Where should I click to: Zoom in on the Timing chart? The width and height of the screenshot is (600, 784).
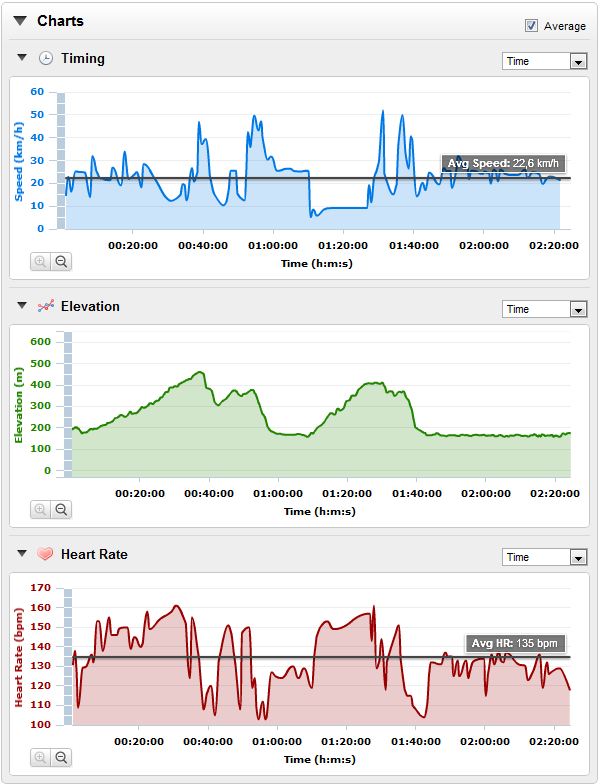(x=41, y=261)
